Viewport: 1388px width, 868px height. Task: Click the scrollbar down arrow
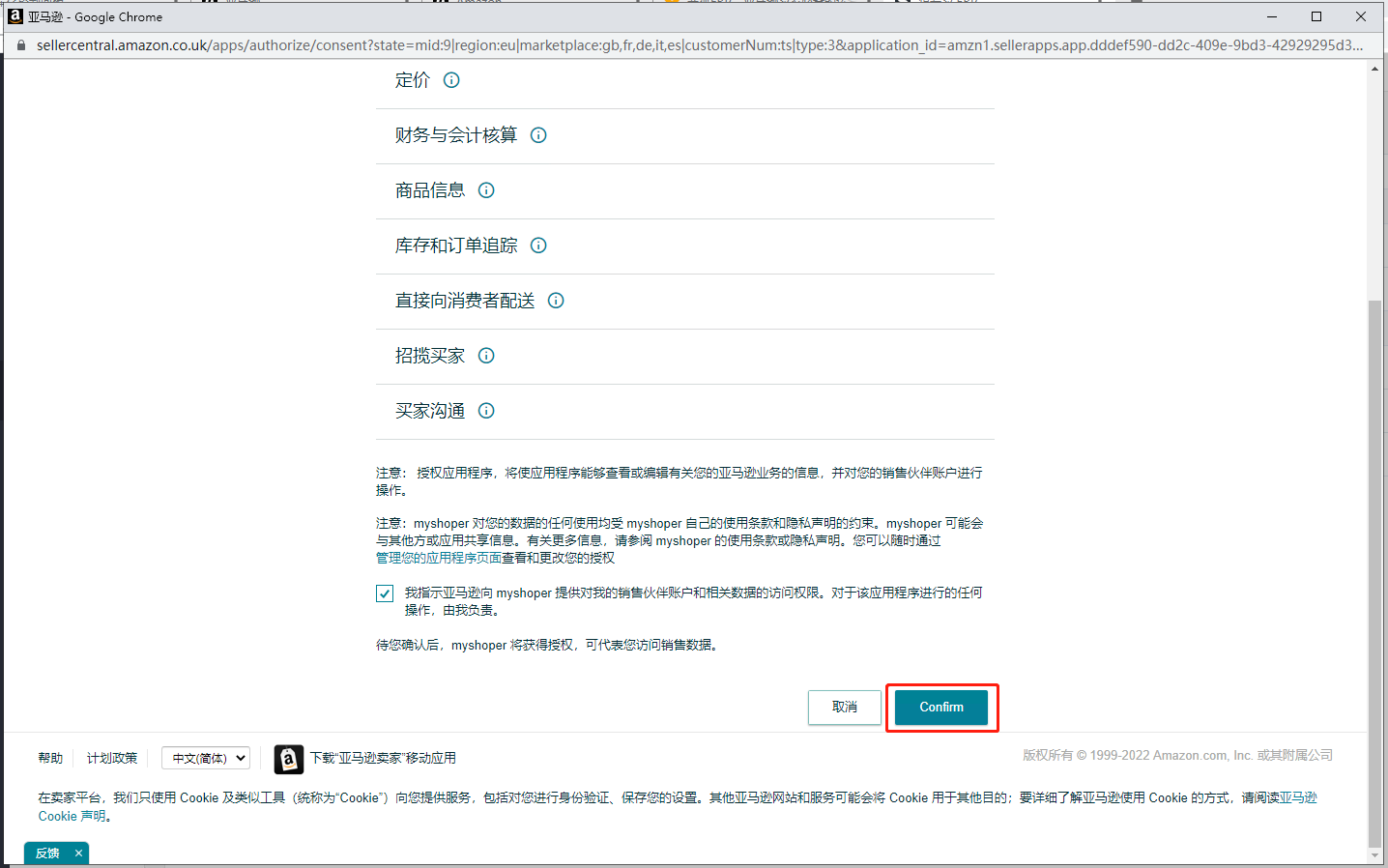(1374, 855)
